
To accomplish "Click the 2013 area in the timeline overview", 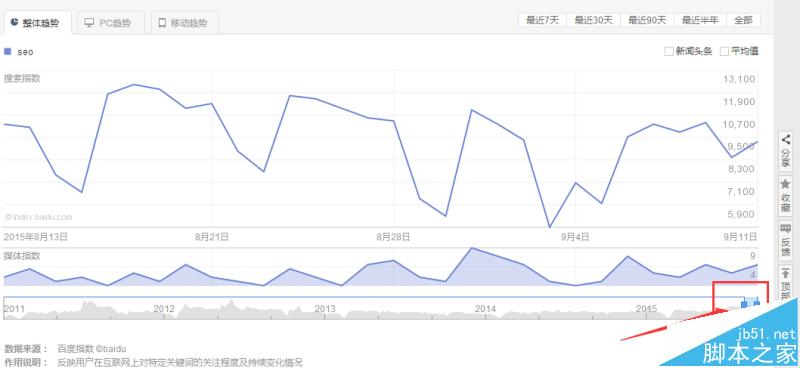I will click(x=325, y=309).
